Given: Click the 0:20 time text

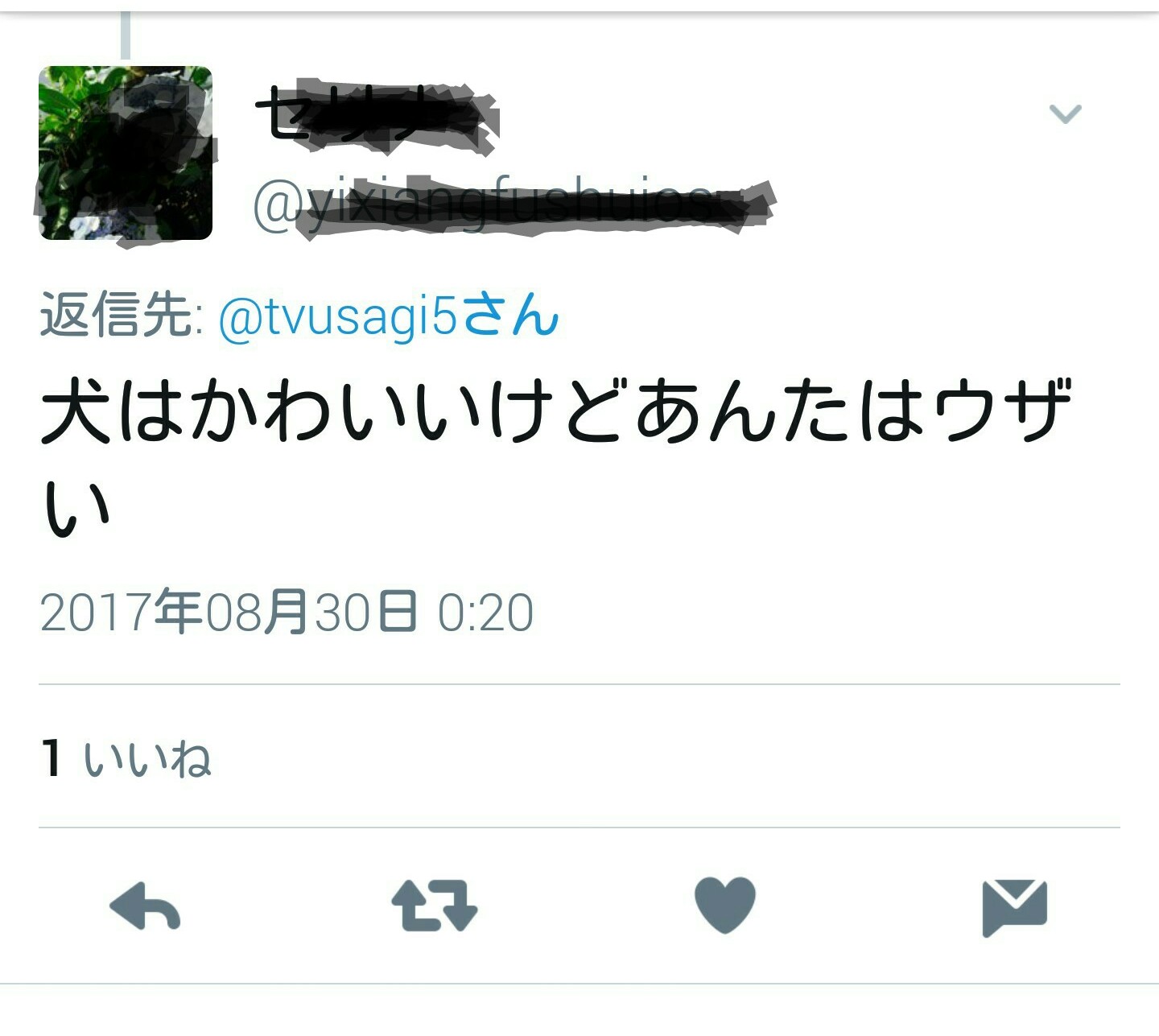Looking at the screenshot, I should tap(485, 613).
